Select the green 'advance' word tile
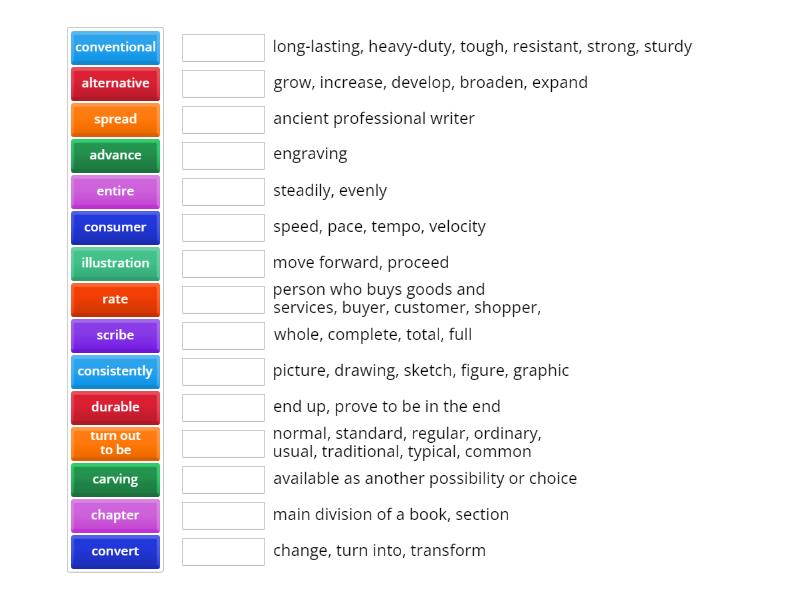This screenshot has height=600, width=800. pos(115,155)
